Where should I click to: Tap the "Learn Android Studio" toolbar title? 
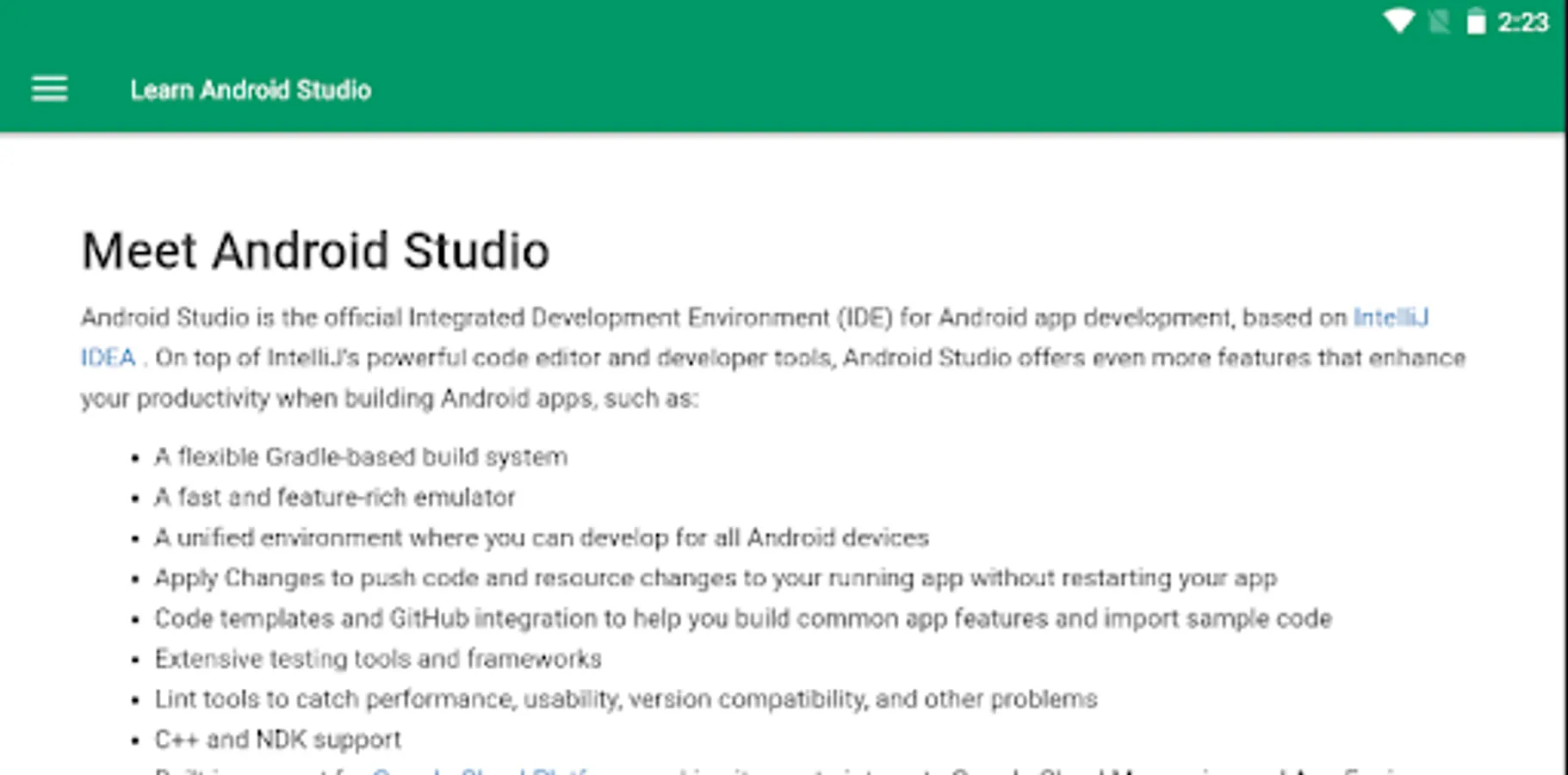click(x=251, y=90)
